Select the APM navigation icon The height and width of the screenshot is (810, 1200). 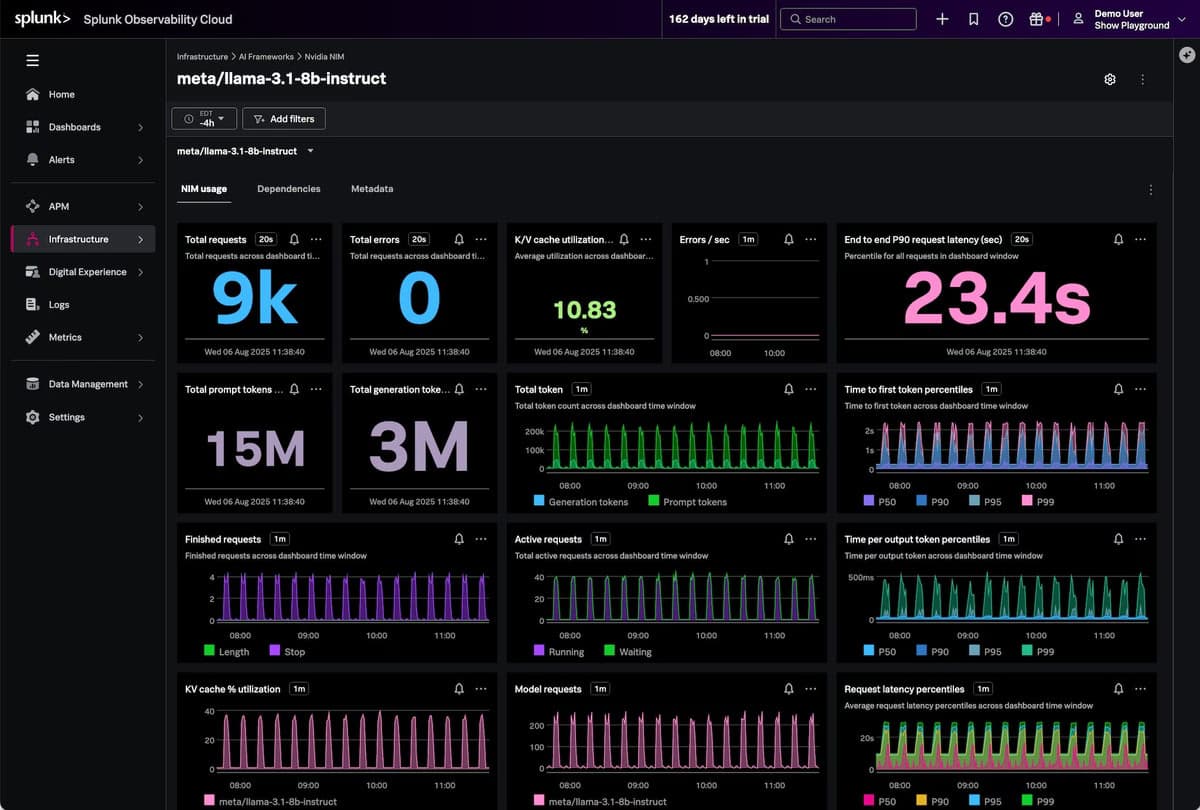pyautogui.click(x=31, y=206)
